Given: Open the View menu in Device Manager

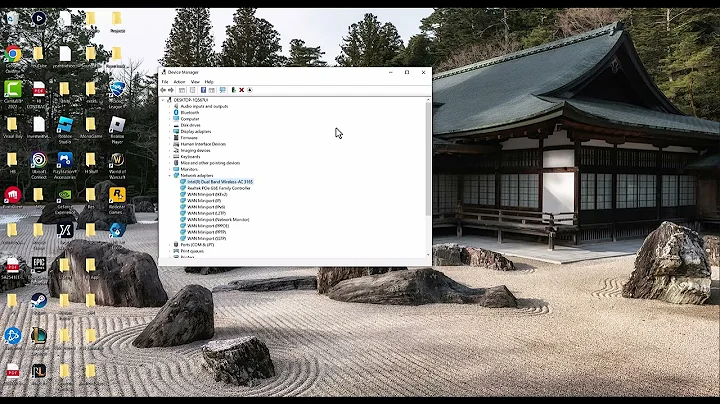Looking at the screenshot, I should tap(195, 82).
